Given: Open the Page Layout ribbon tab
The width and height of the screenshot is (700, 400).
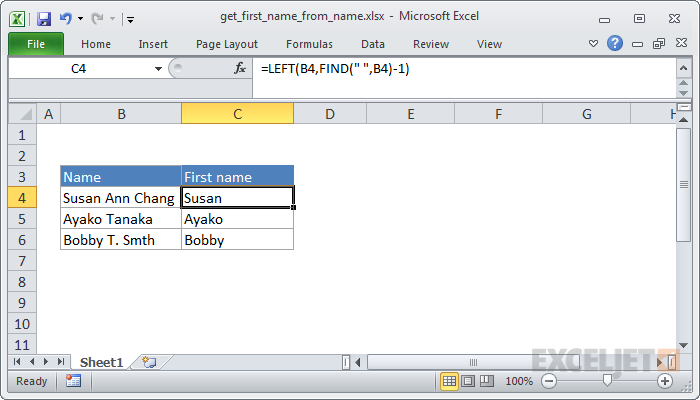Looking at the screenshot, I should click(x=227, y=44).
